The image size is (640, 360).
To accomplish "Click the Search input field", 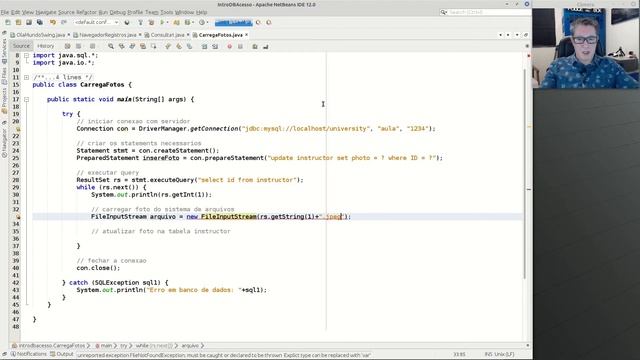I will 486,12.
